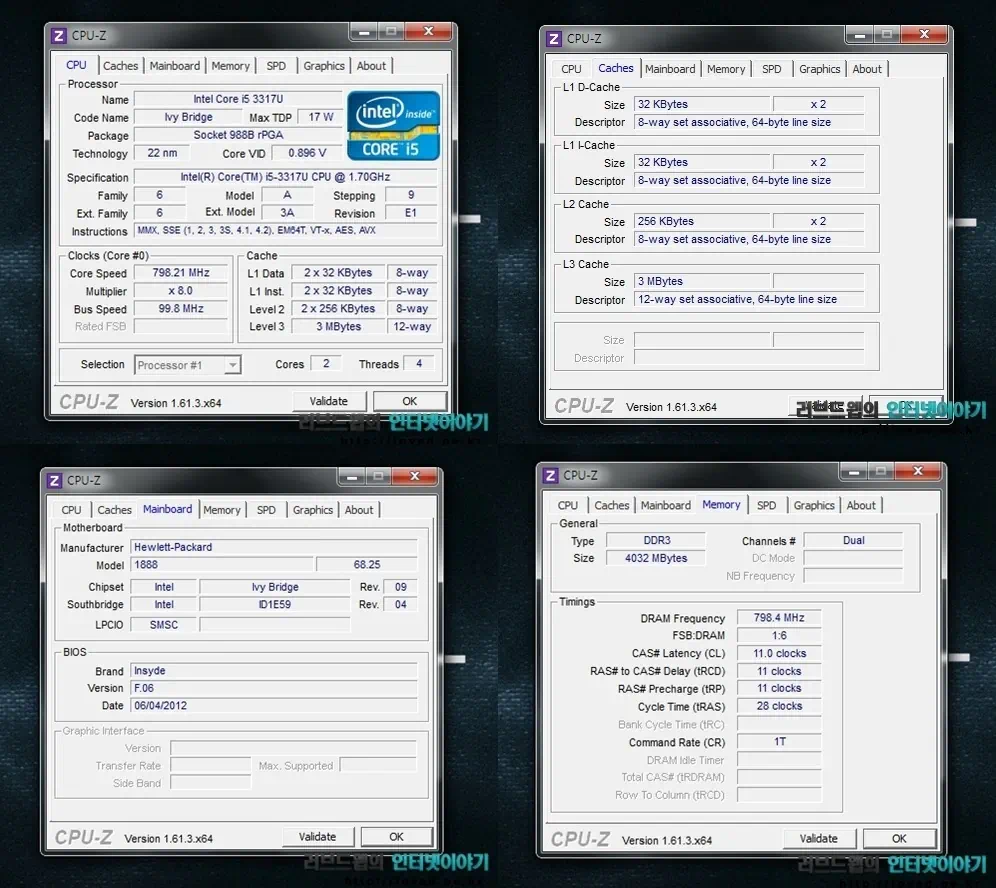Open the Graphics tab on the Memory window
The width and height of the screenshot is (996, 888).
813,505
